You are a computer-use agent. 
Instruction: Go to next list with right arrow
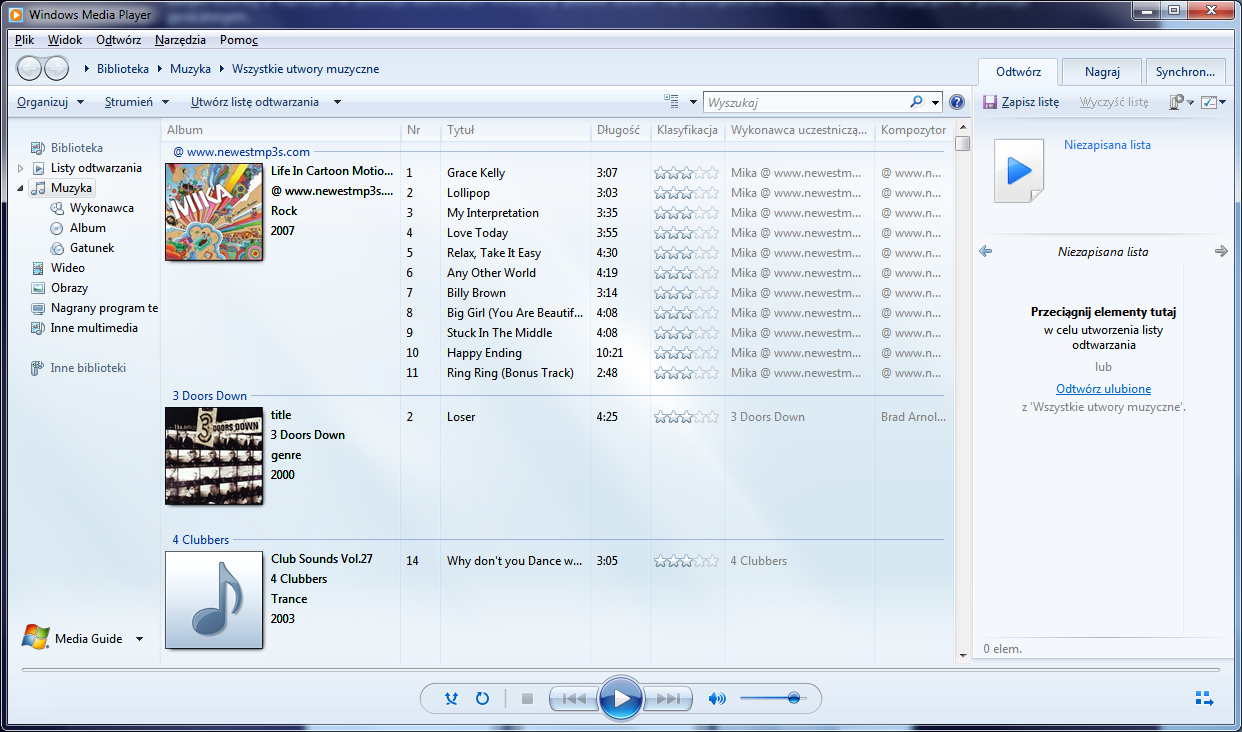(x=1221, y=252)
